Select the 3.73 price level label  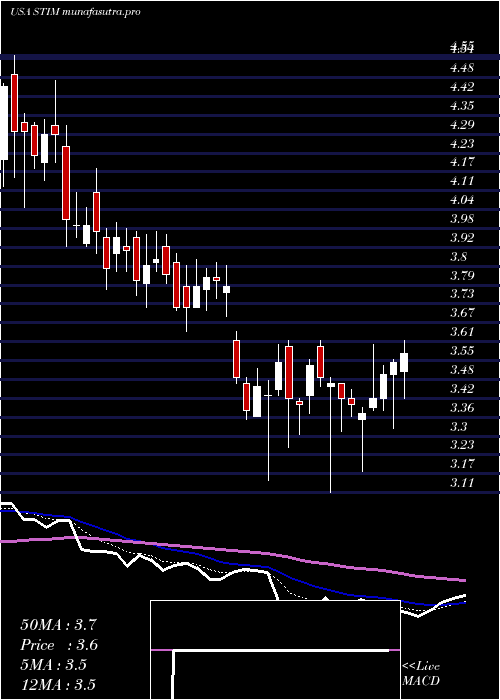[x=462, y=294]
